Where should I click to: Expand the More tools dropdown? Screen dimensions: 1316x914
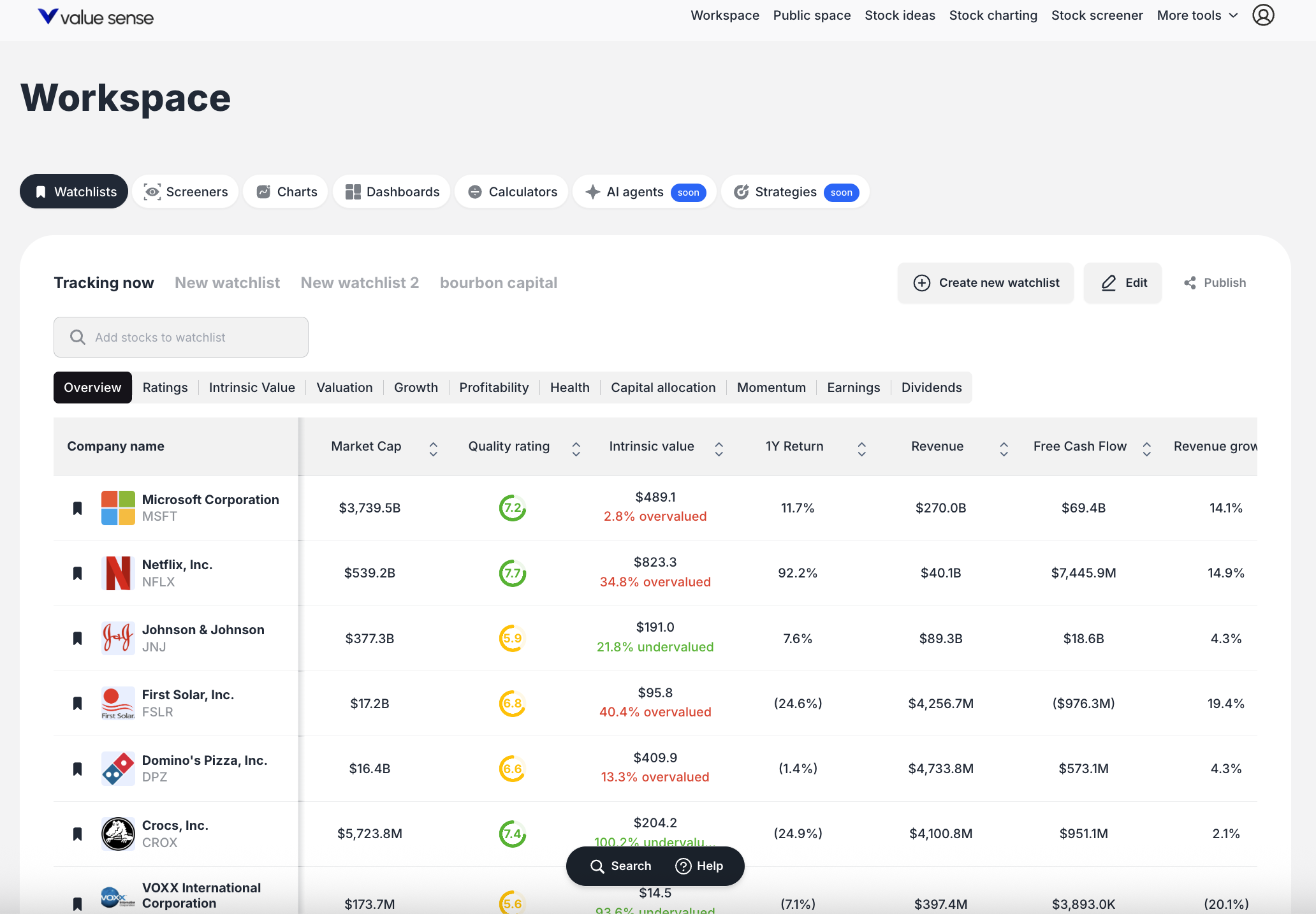pyautogui.click(x=1197, y=15)
